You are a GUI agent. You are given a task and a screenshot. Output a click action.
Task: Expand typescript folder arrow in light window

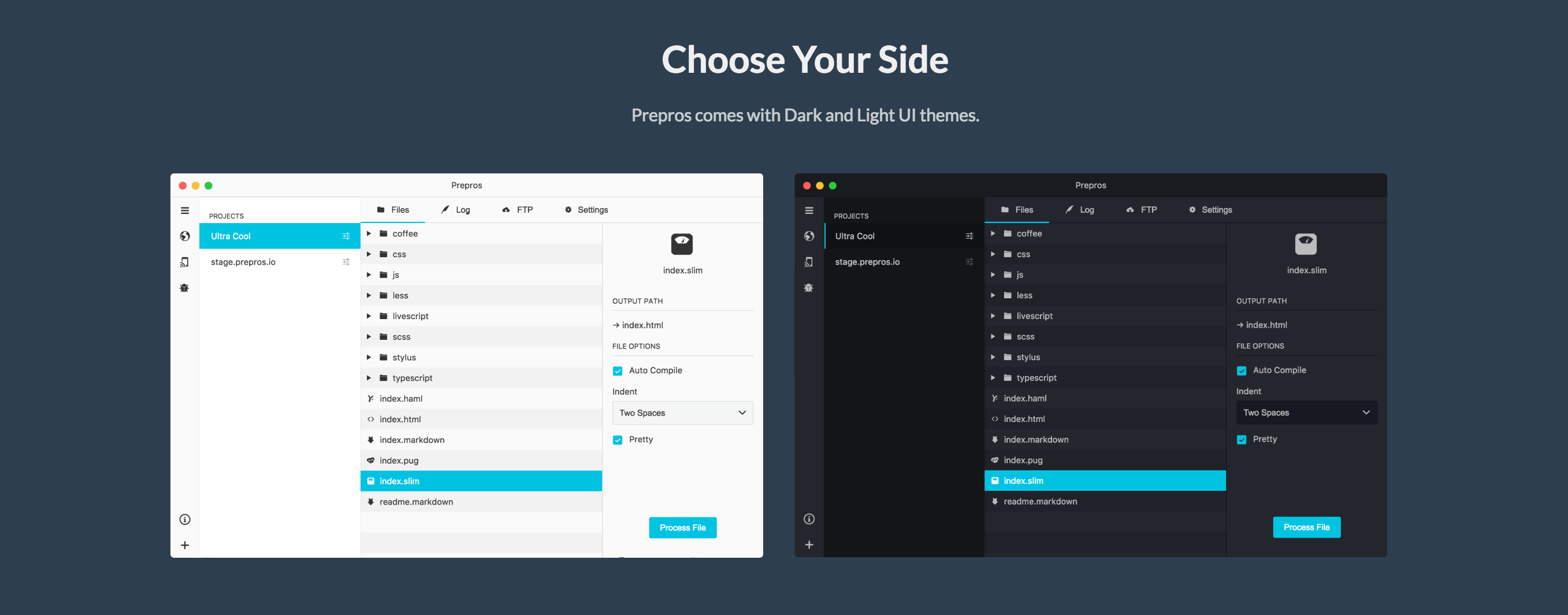pyautogui.click(x=369, y=378)
